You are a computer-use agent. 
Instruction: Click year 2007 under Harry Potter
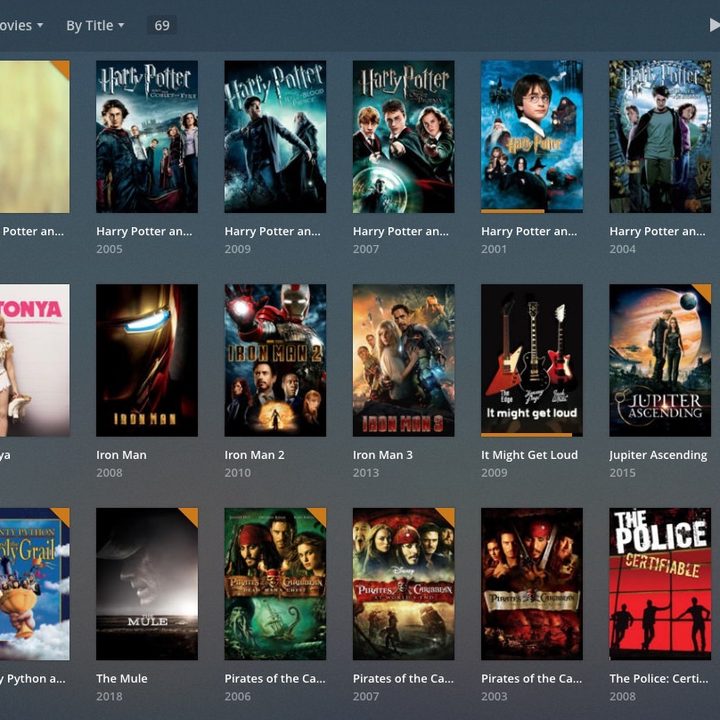[366, 249]
